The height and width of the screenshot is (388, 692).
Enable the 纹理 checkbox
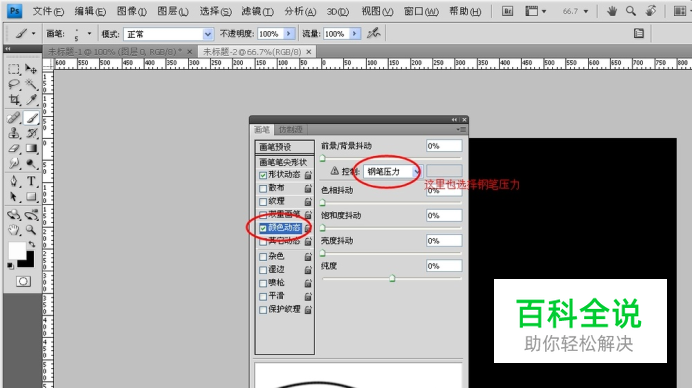click(x=263, y=202)
